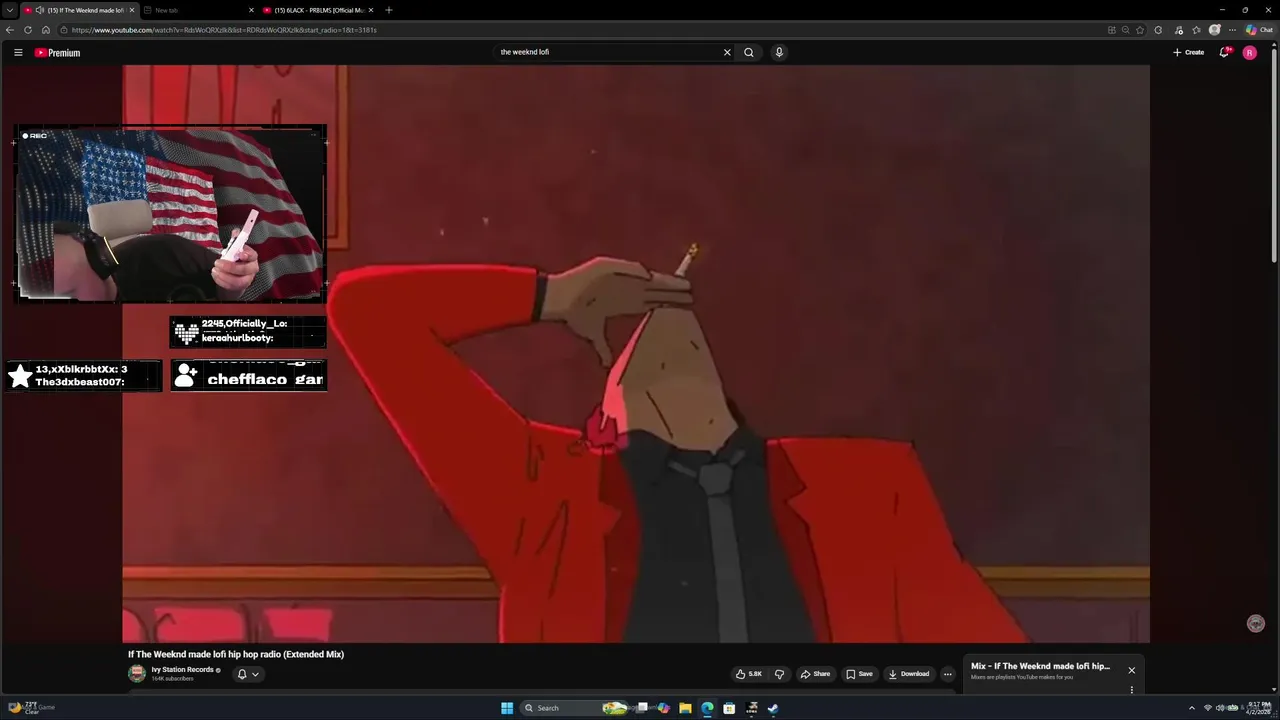
Task: Close the 6LACK - PRBLMS tab
Action: 371,10
